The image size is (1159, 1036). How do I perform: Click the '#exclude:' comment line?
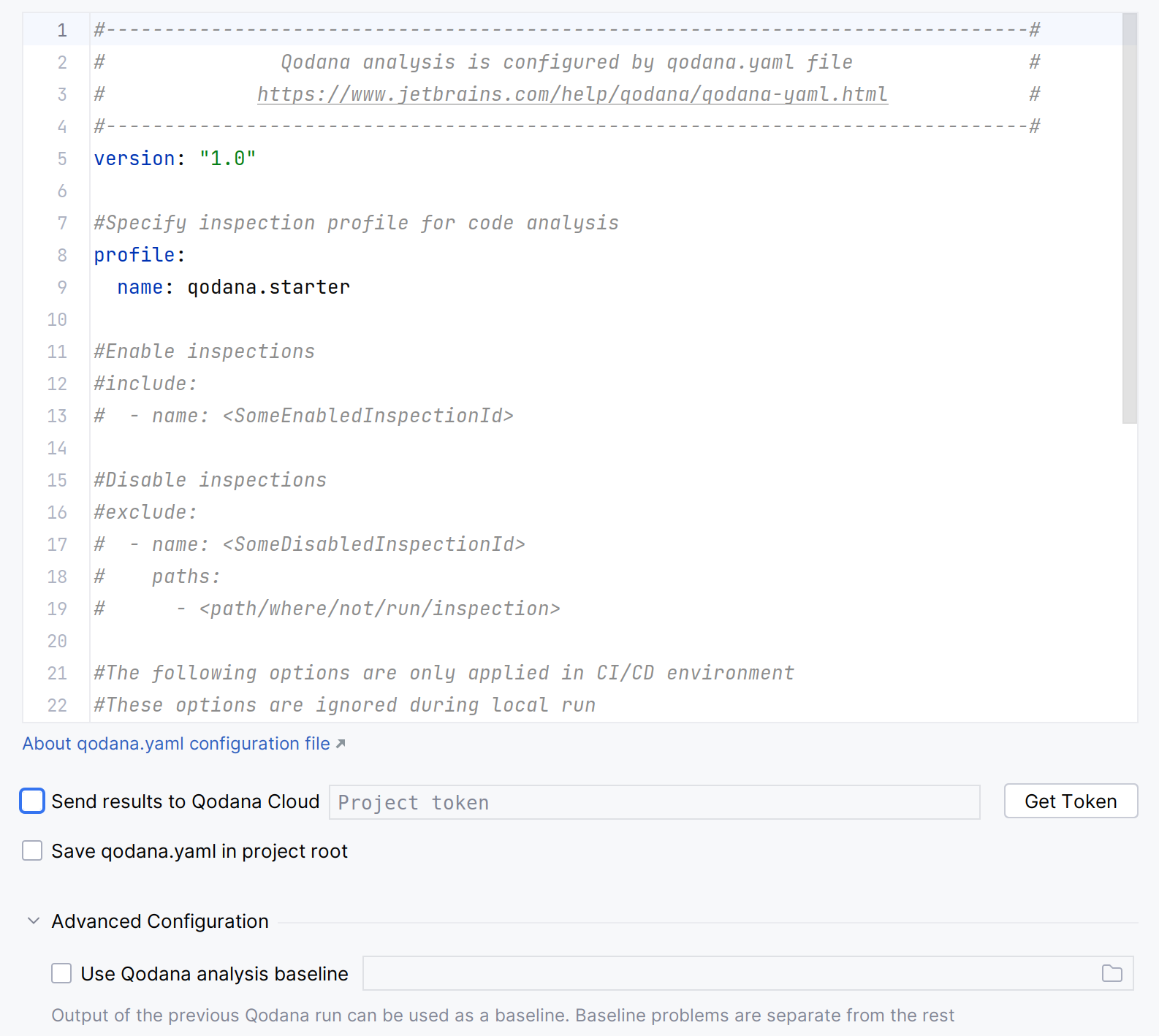[x=145, y=512]
